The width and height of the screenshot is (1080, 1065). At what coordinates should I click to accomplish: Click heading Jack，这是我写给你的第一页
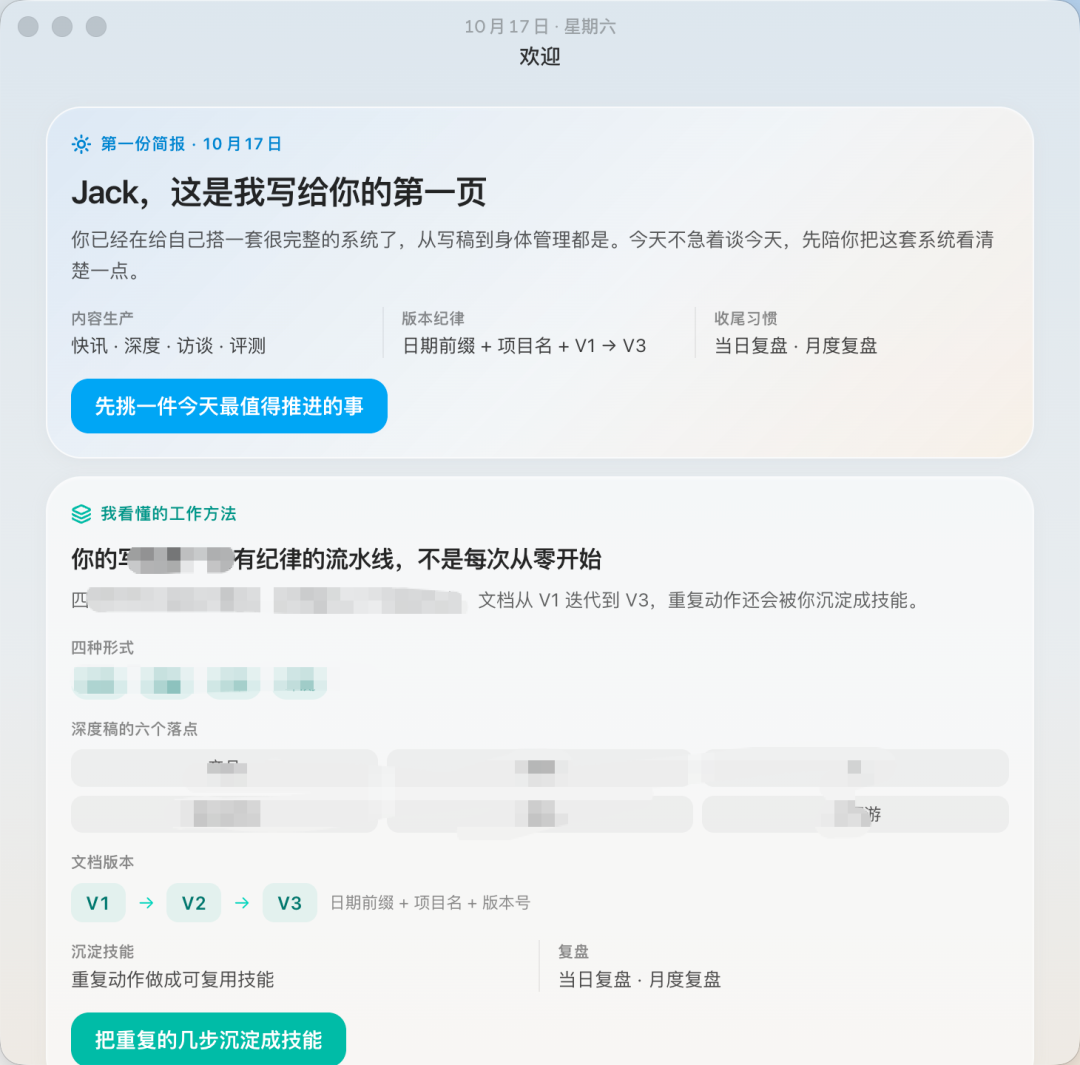pyautogui.click(x=279, y=192)
